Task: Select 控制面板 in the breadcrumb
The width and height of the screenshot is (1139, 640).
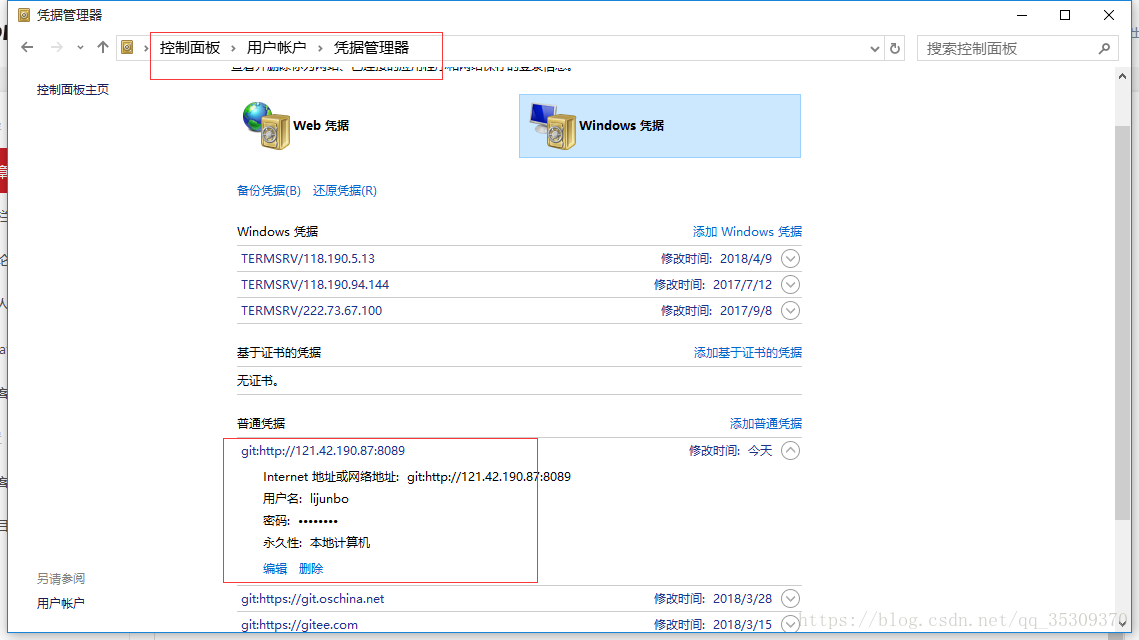Action: (x=190, y=48)
